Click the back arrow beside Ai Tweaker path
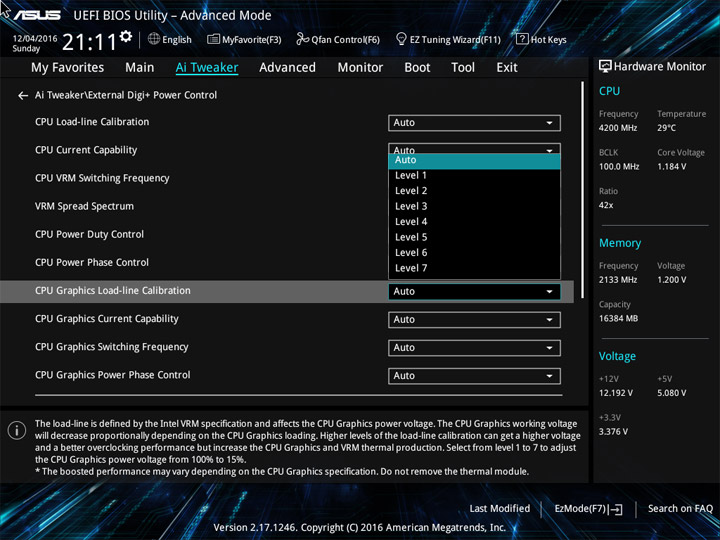This screenshot has height=540, width=720. click(x=22, y=96)
